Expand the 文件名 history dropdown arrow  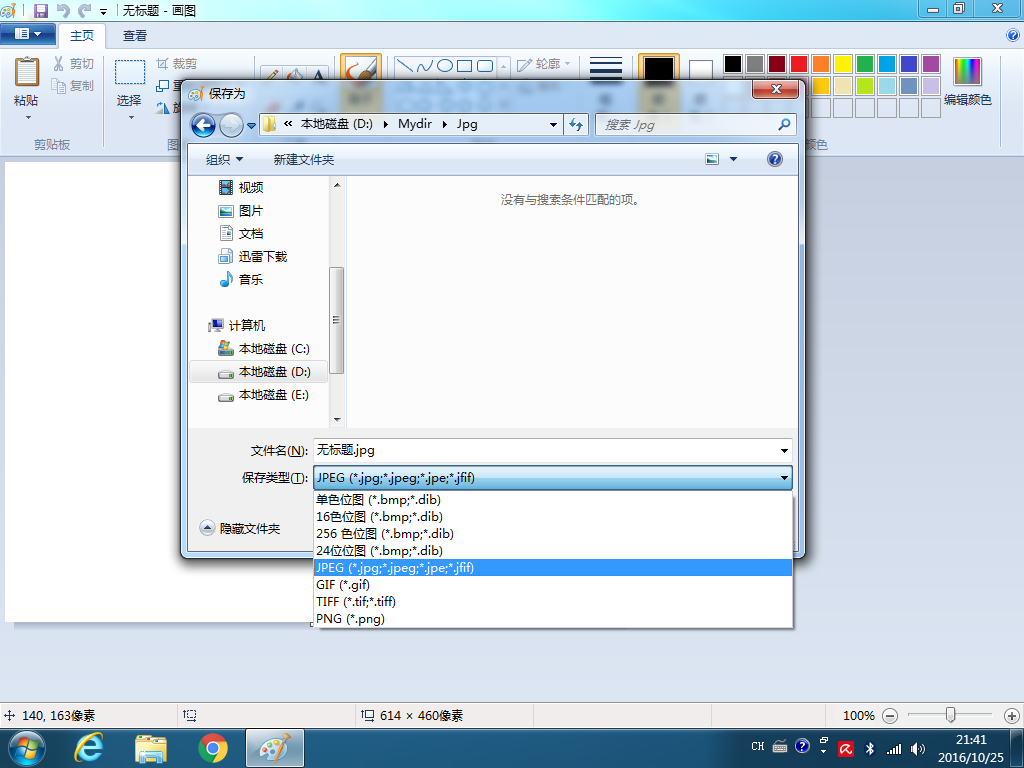pos(784,451)
